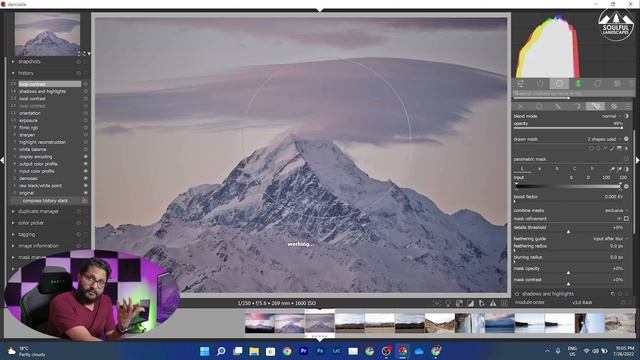Turn blending off with the X icon

521,106
